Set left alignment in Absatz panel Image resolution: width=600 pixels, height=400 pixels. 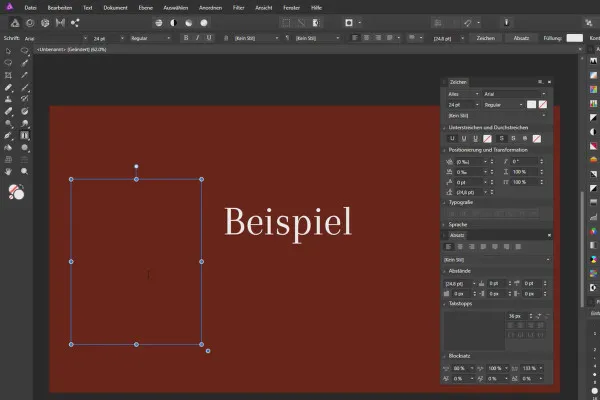tap(449, 247)
